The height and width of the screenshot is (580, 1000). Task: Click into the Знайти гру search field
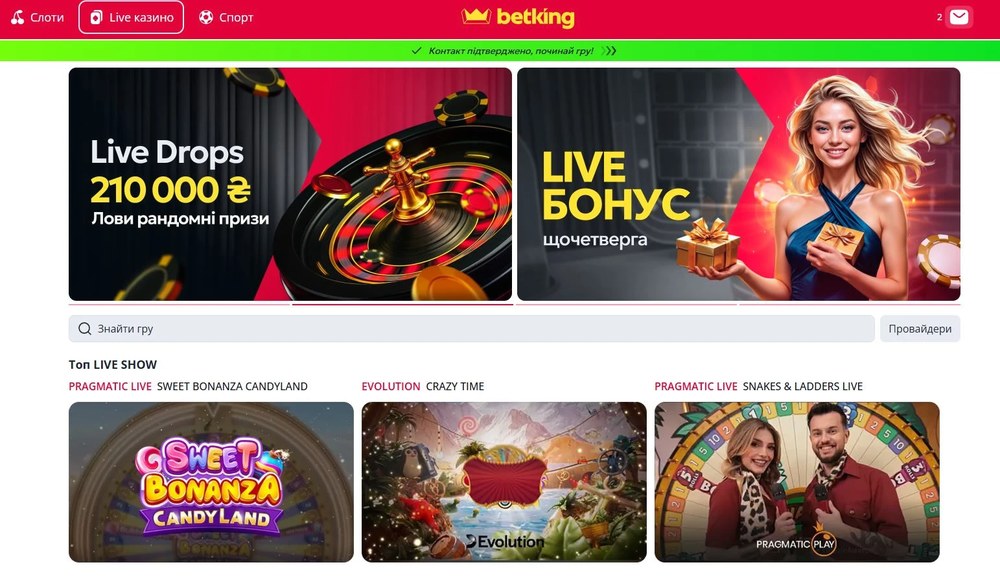[x=471, y=329]
